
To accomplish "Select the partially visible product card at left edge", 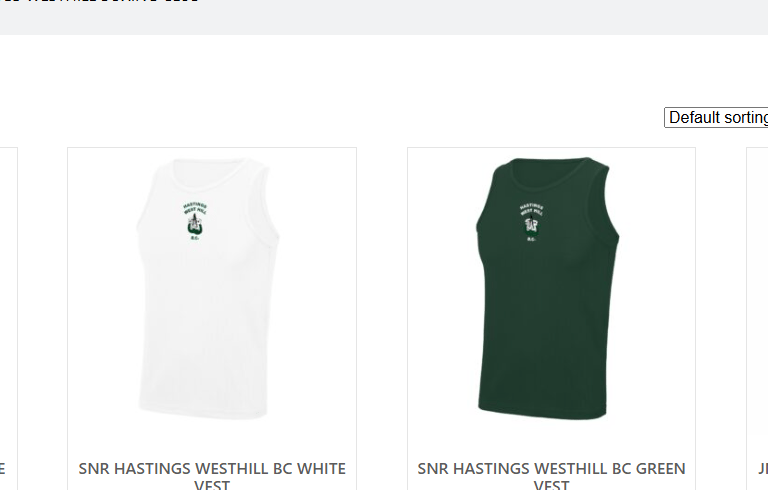I will point(8,318).
